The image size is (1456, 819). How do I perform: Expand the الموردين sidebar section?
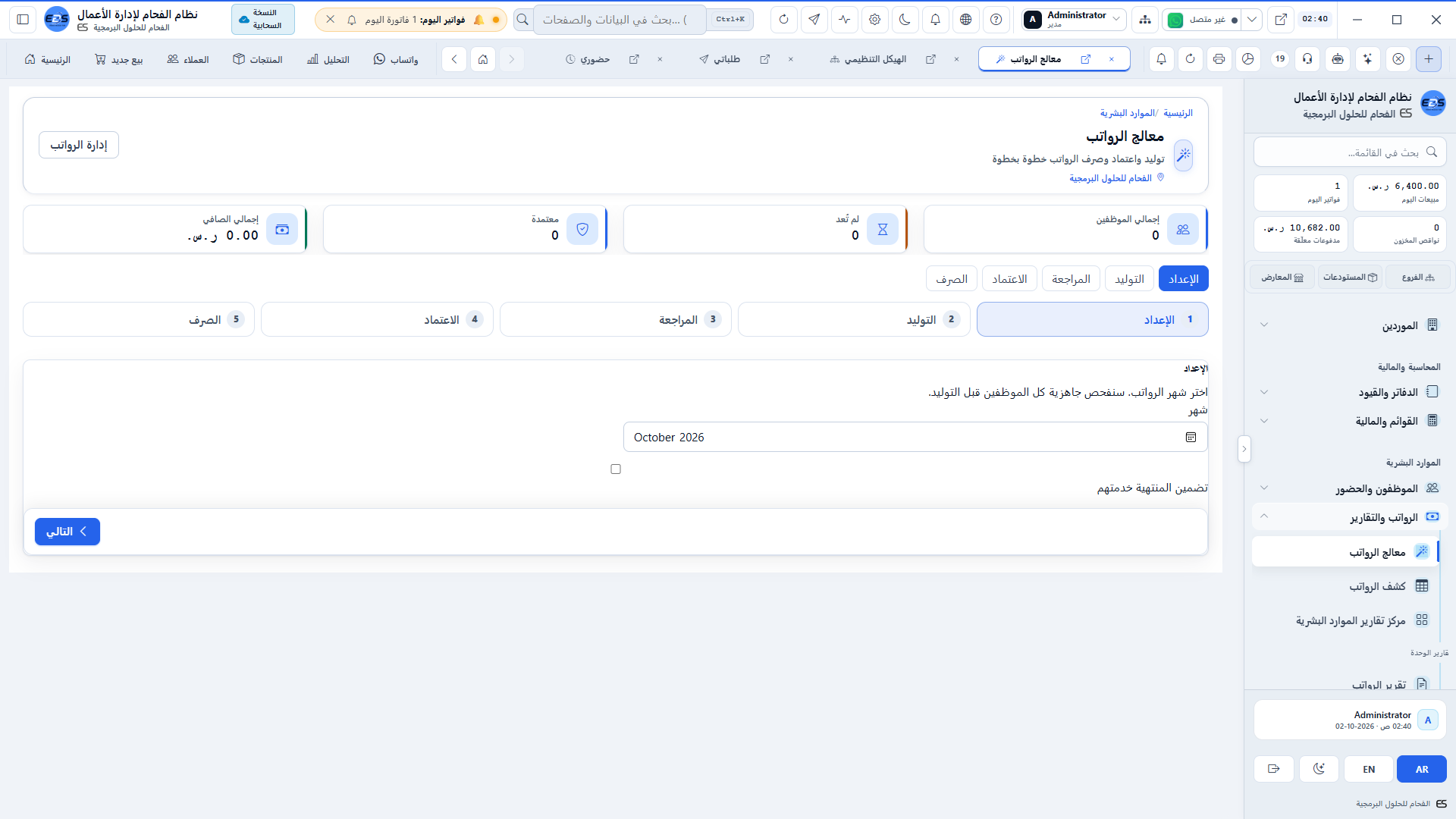click(x=1350, y=325)
